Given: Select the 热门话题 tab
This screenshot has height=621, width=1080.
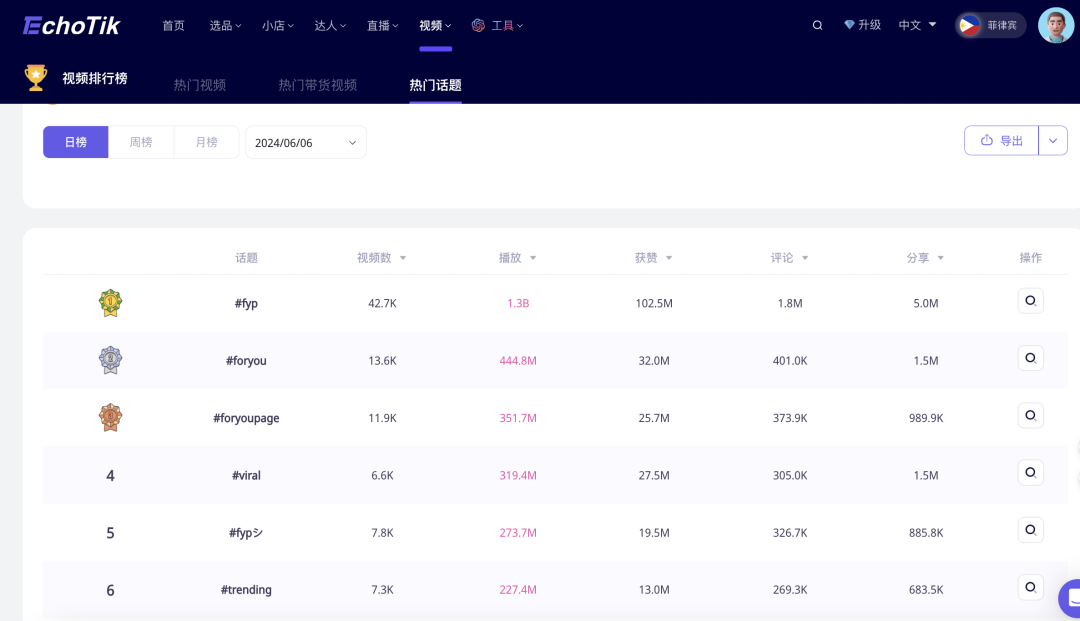Looking at the screenshot, I should (435, 85).
